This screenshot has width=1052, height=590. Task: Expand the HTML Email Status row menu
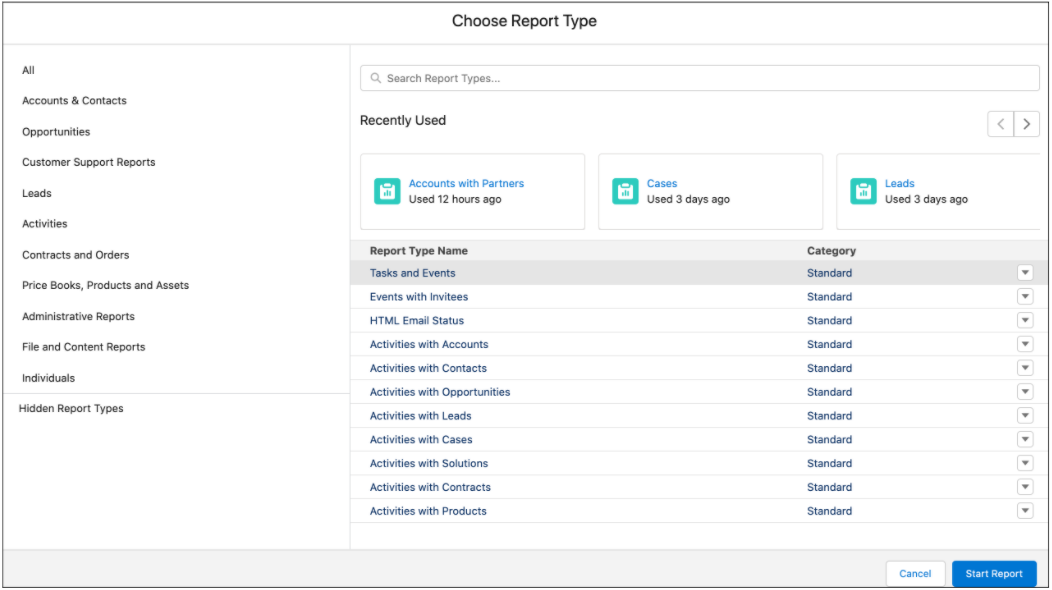coord(1025,321)
